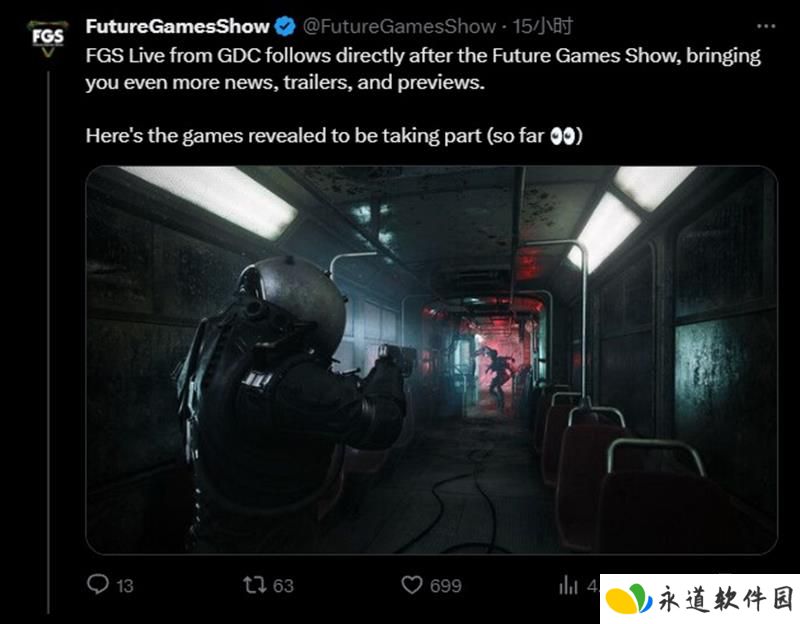Open the three-dot more options menu
This screenshot has height=624, width=800.
pos(766,26)
